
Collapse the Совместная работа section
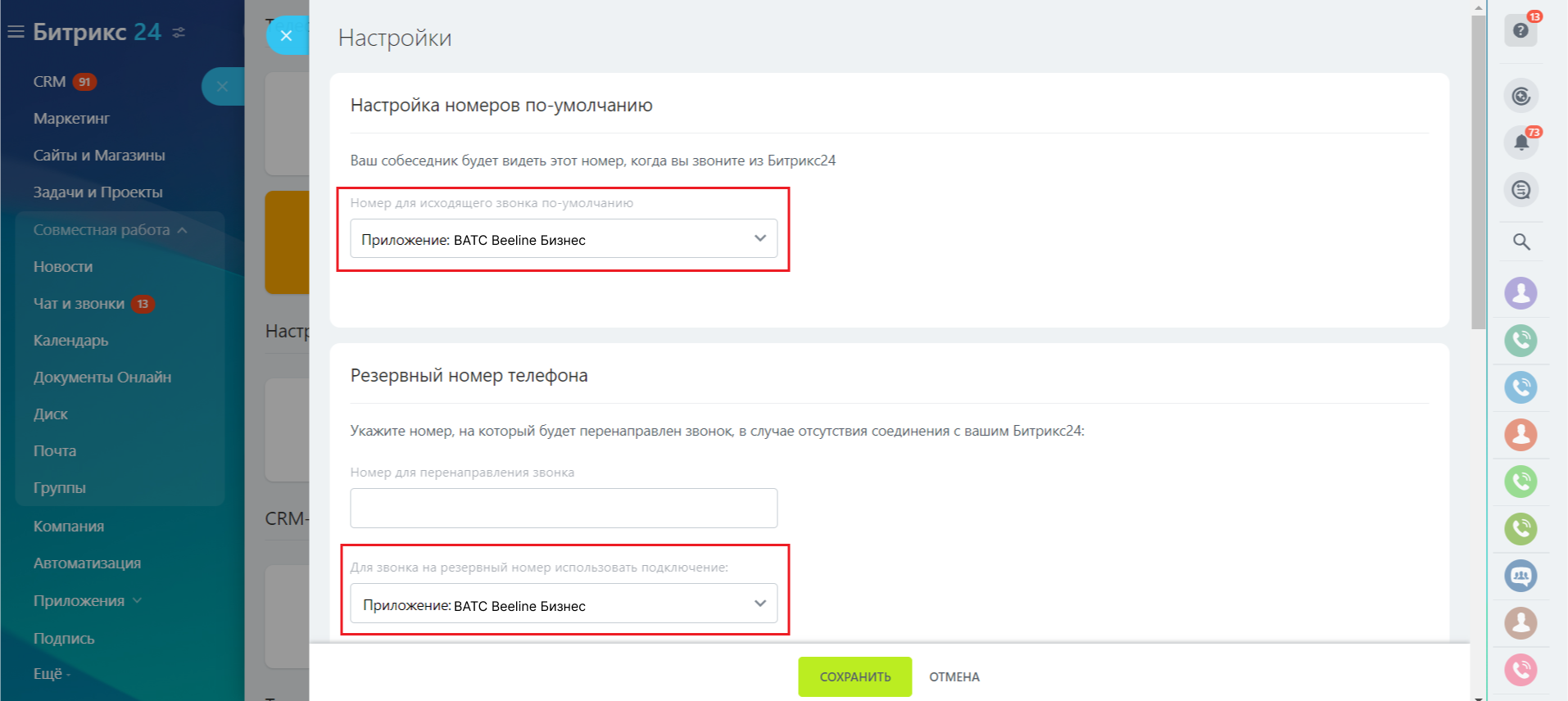(x=182, y=230)
